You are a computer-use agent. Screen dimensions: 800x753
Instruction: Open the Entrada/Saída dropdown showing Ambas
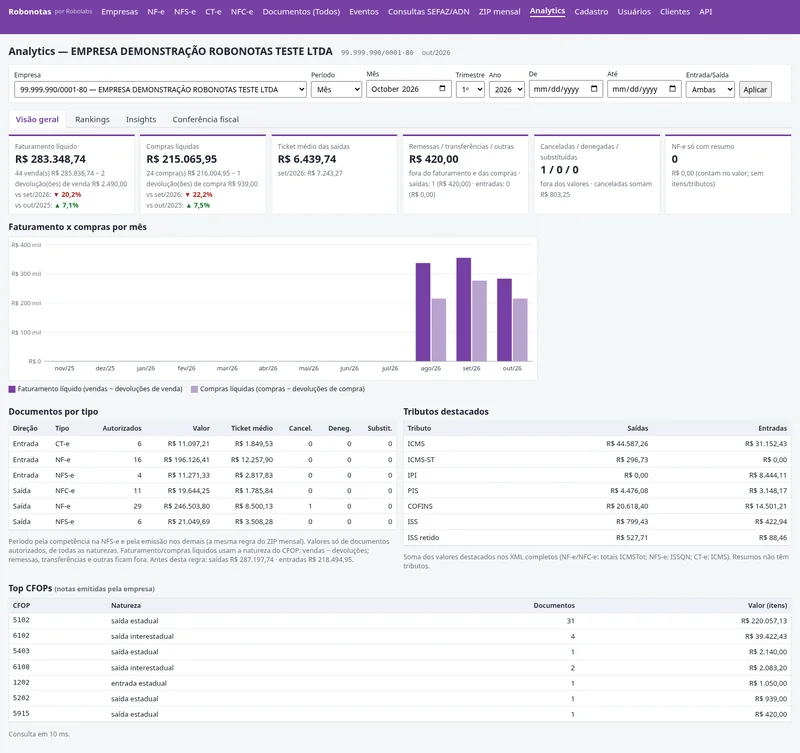pos(710,89)
